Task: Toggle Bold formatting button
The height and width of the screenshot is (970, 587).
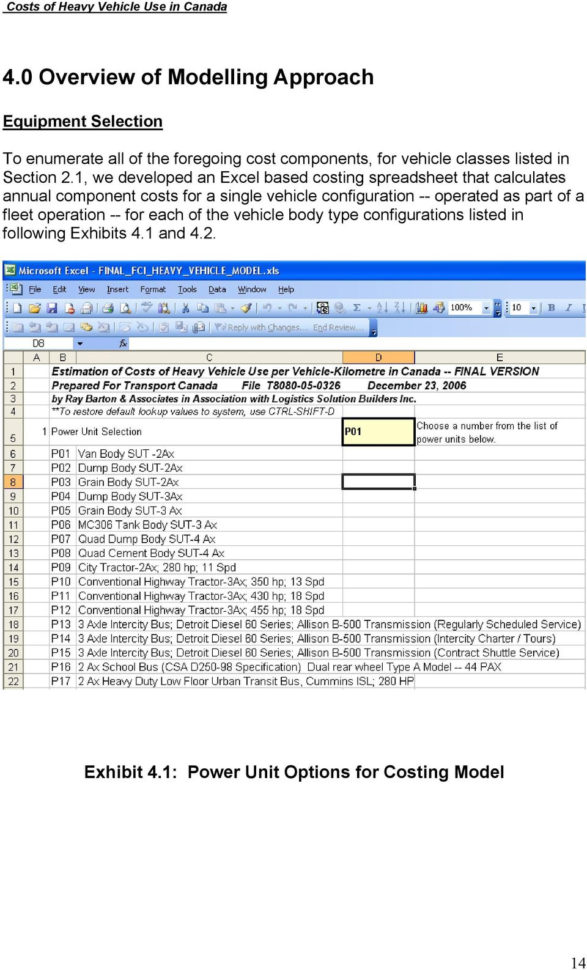Action: 552,307
